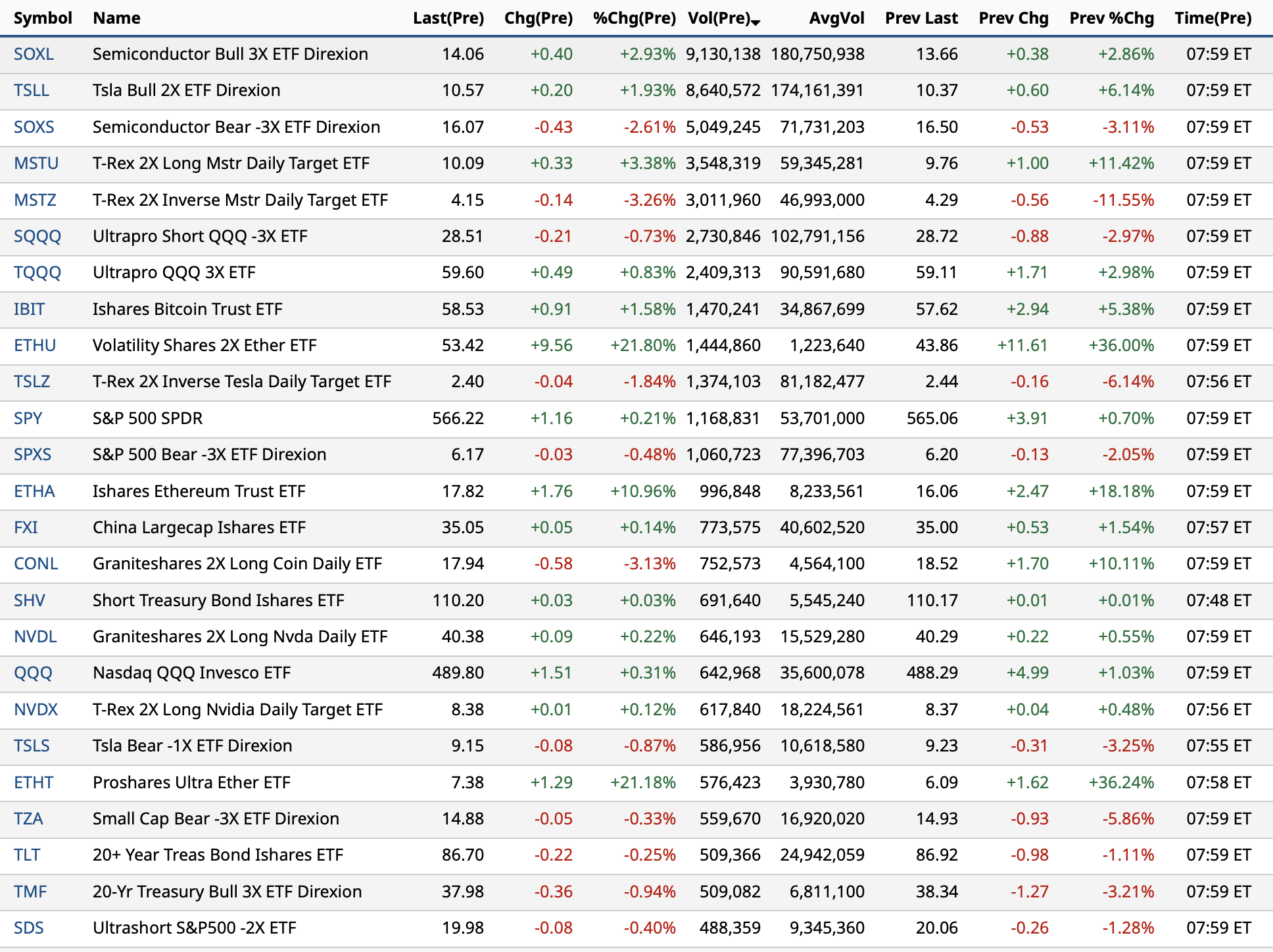
Task: Open the ETHU symbol link
Action: (35, 345)
